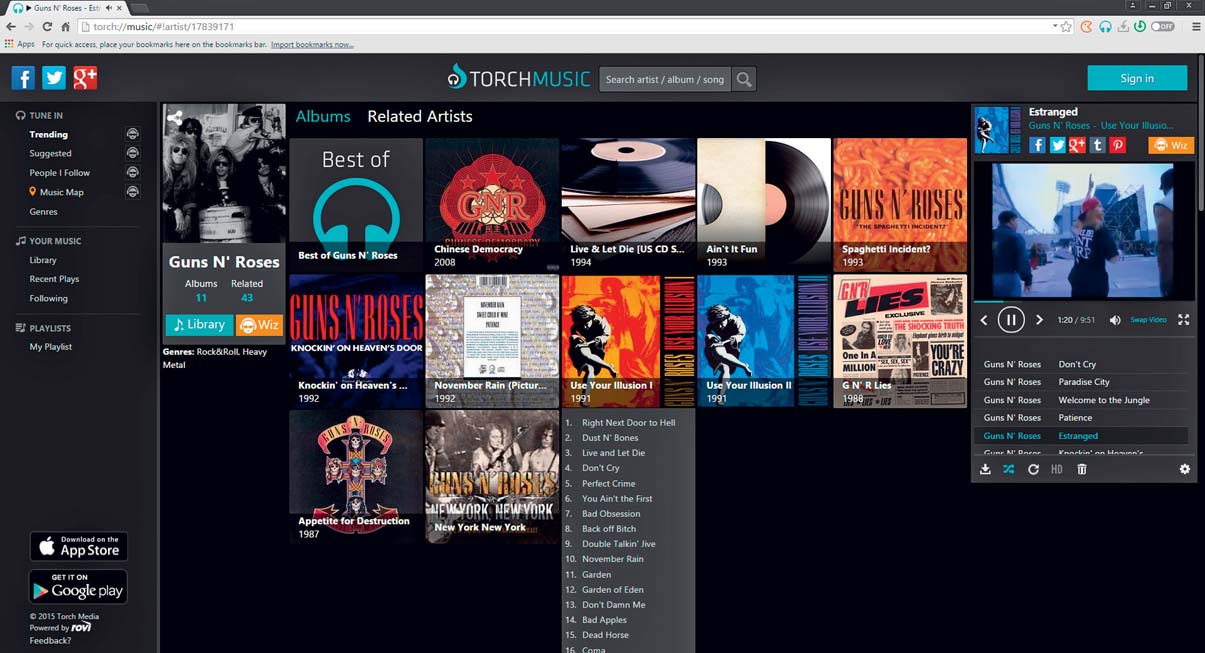This screenshot has height=653, width=1205.
Task: Toggle shuffle in the player footer
Action: pyautogui.click(x=1009, y=469)
